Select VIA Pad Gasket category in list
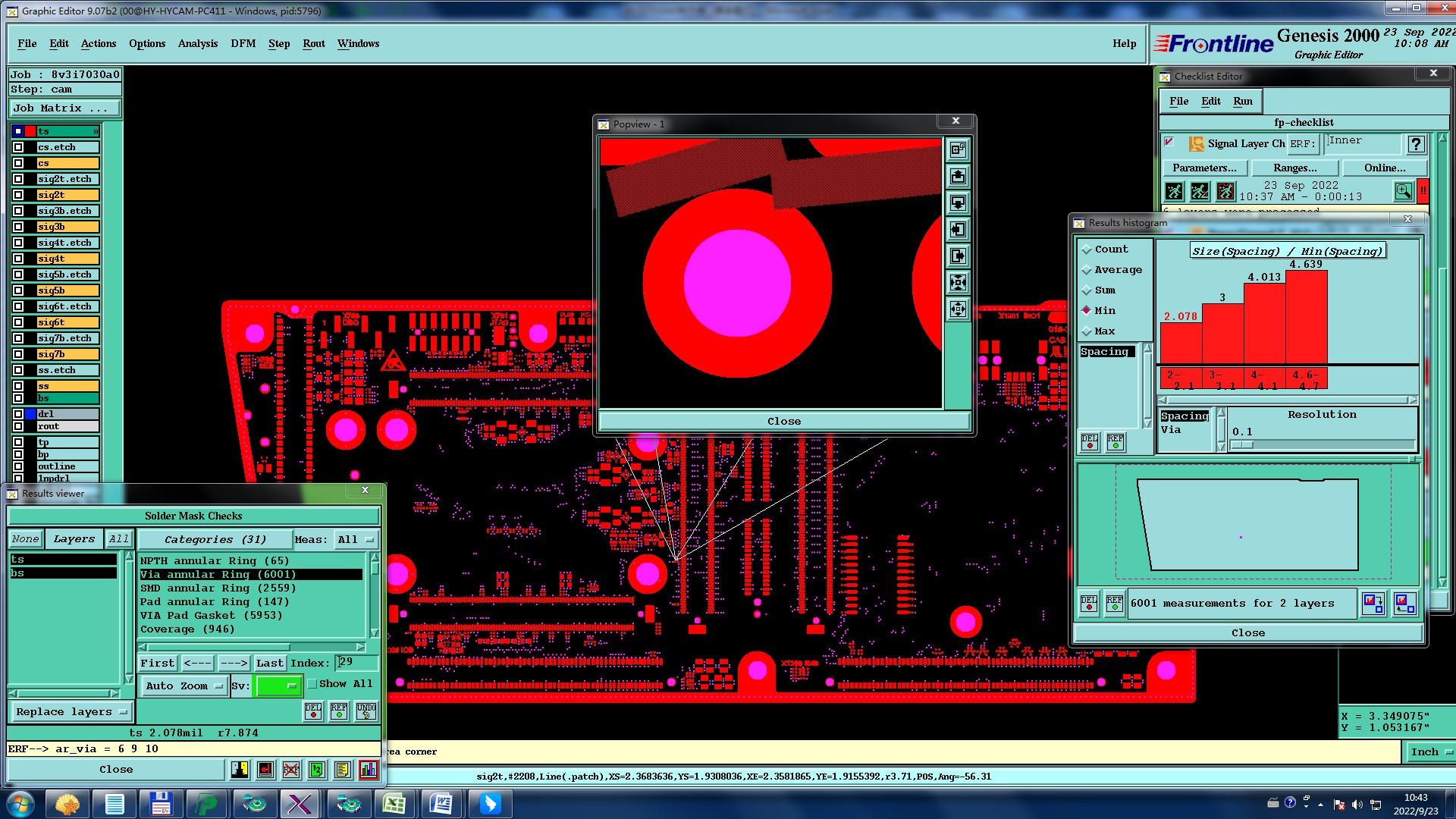 click(x=211, y=616)
